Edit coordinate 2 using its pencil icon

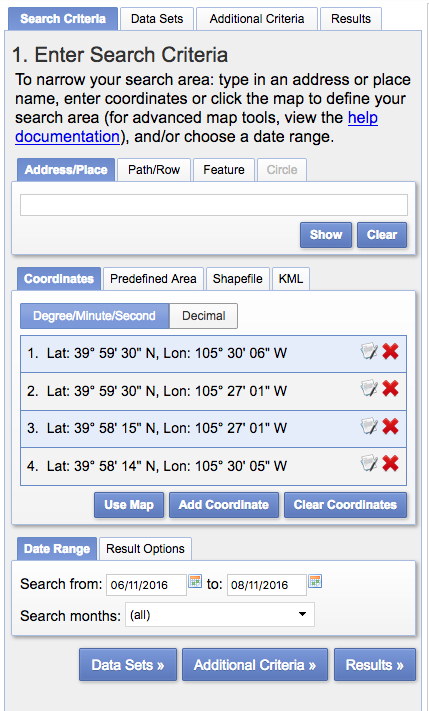point(369,389)
